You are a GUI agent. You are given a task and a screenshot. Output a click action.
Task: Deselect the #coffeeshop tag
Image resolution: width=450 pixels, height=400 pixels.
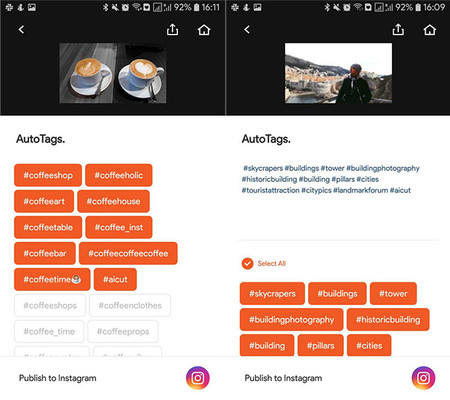pos(48,175)
